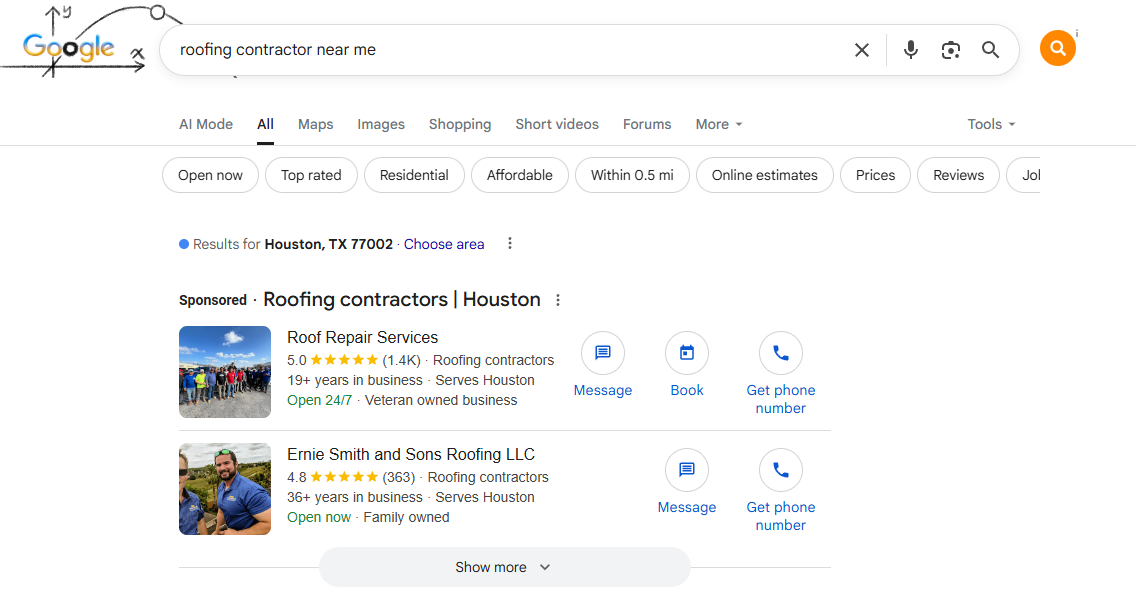Image resolution: width=1136 pixels, height=596 pixels.
Task: Get Ernie Smith and Sons phone number icon
Action: coord(781,470)
